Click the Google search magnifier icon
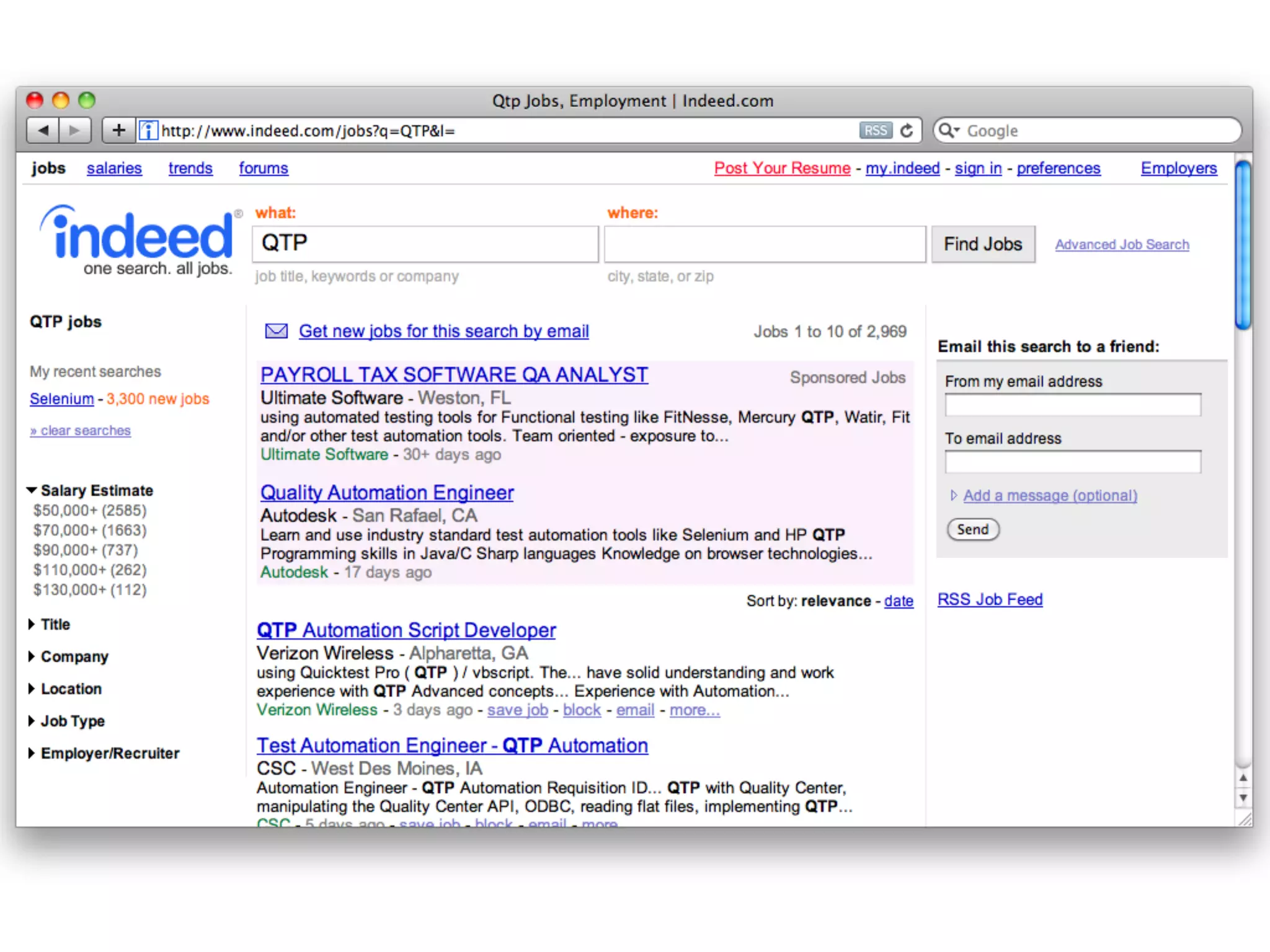This screenshot has height=952, width=1270. click(947, 130)
